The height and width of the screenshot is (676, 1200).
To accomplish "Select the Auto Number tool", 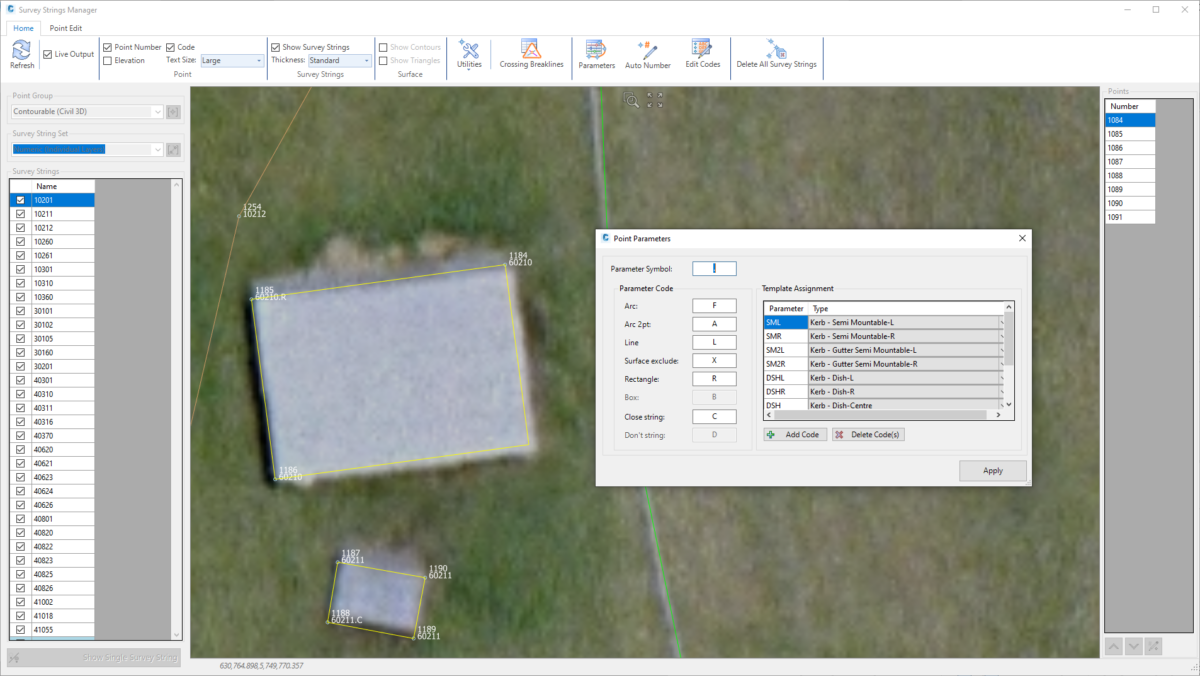I will [646, 53].
